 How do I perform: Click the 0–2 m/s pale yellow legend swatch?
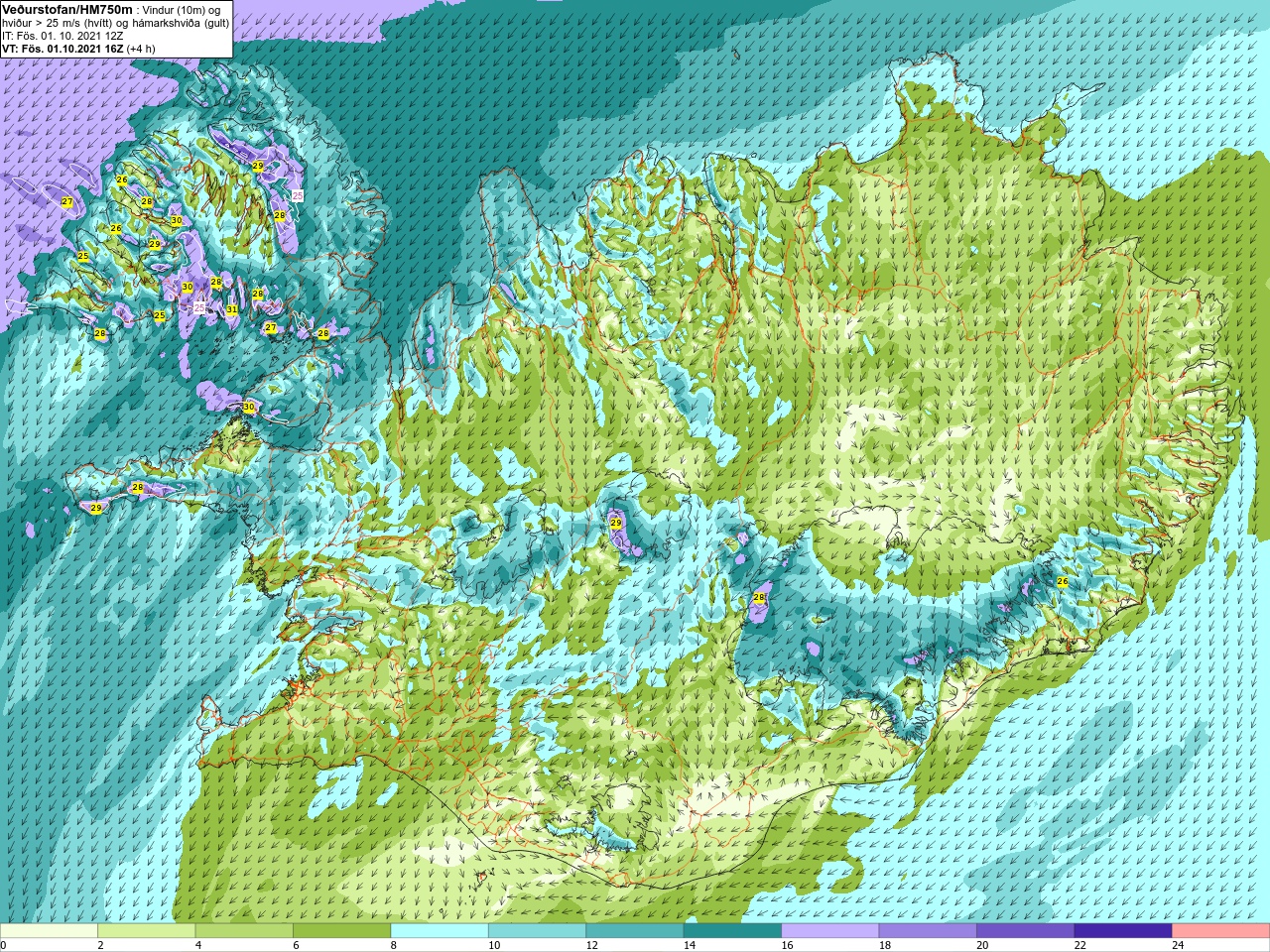(x=49, y=931)
